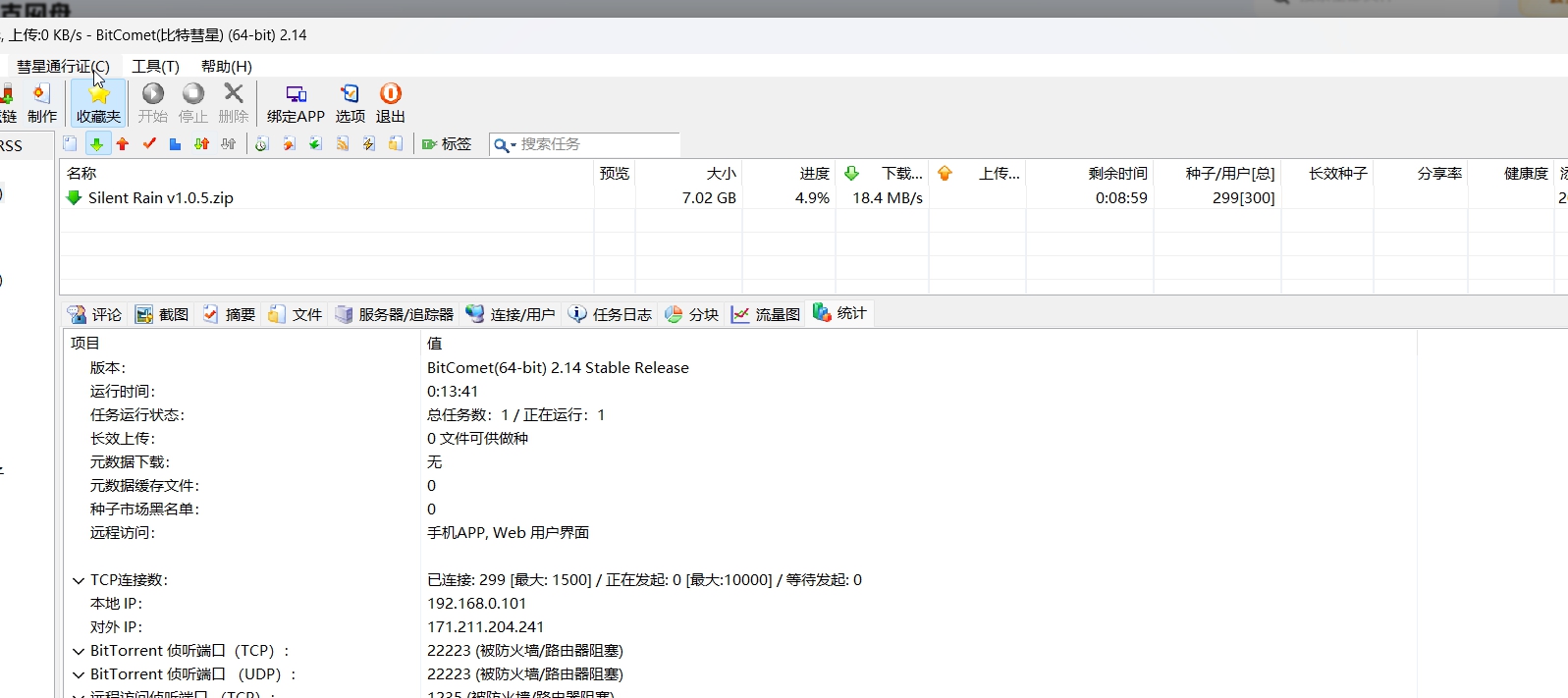Sort by the 剩余时间 column header
The width and height of the screenshot is (1568, 698).
(x=1090, y=173)
